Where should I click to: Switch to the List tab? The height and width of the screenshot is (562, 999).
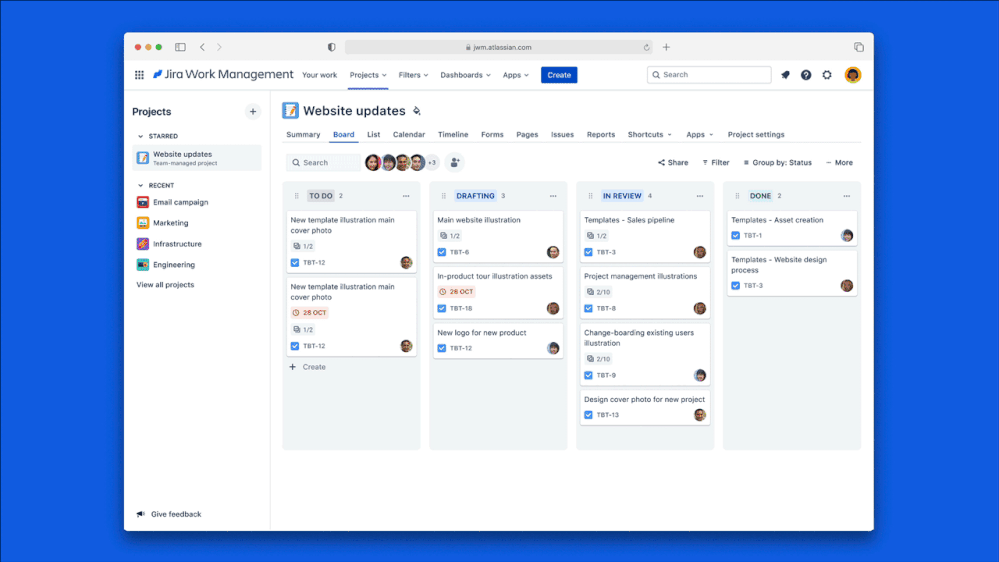[373, 134]
